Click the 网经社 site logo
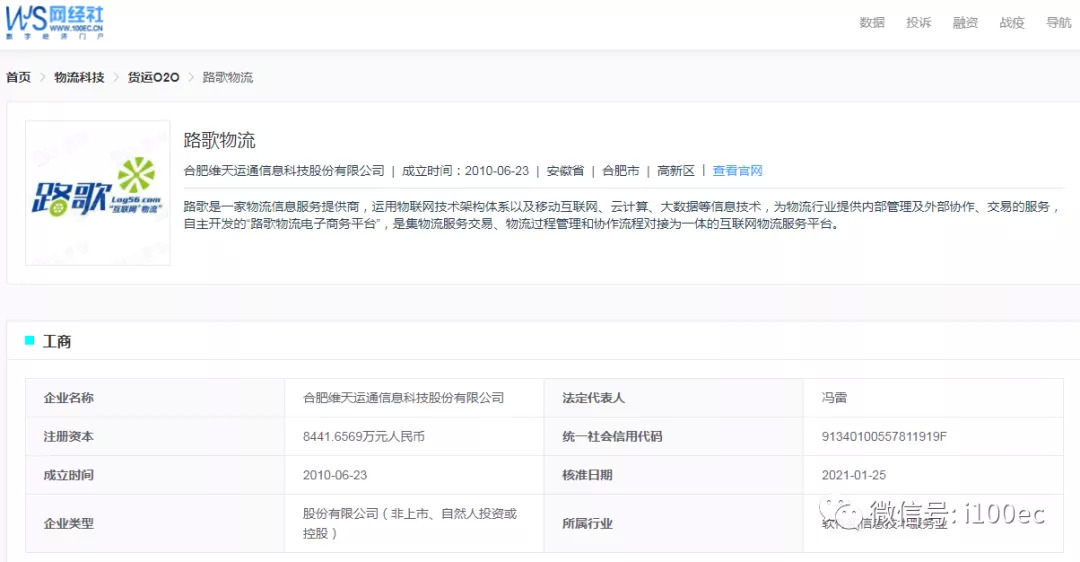The image size is (1080, 562). point(54,20)
